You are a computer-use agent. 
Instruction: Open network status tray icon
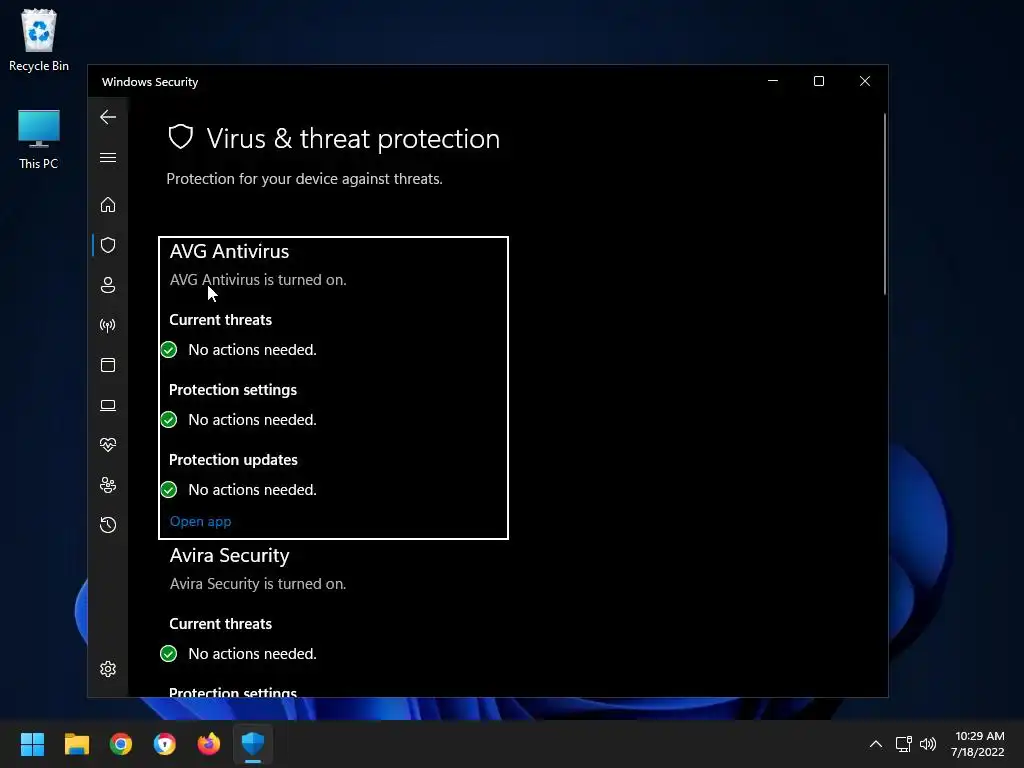[904, 744]
